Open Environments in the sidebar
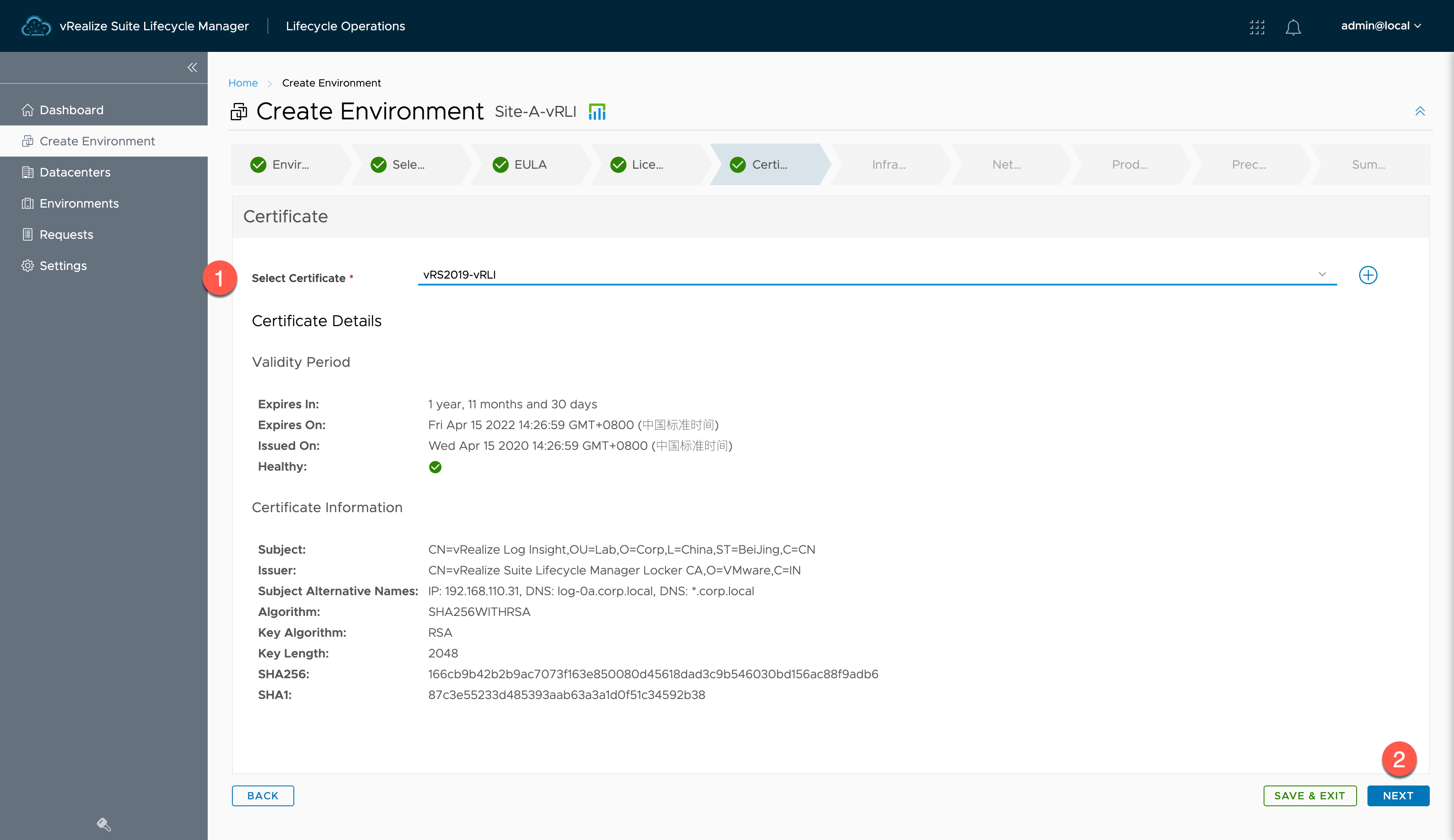1454x840 pixels. (x=104, y=203)
